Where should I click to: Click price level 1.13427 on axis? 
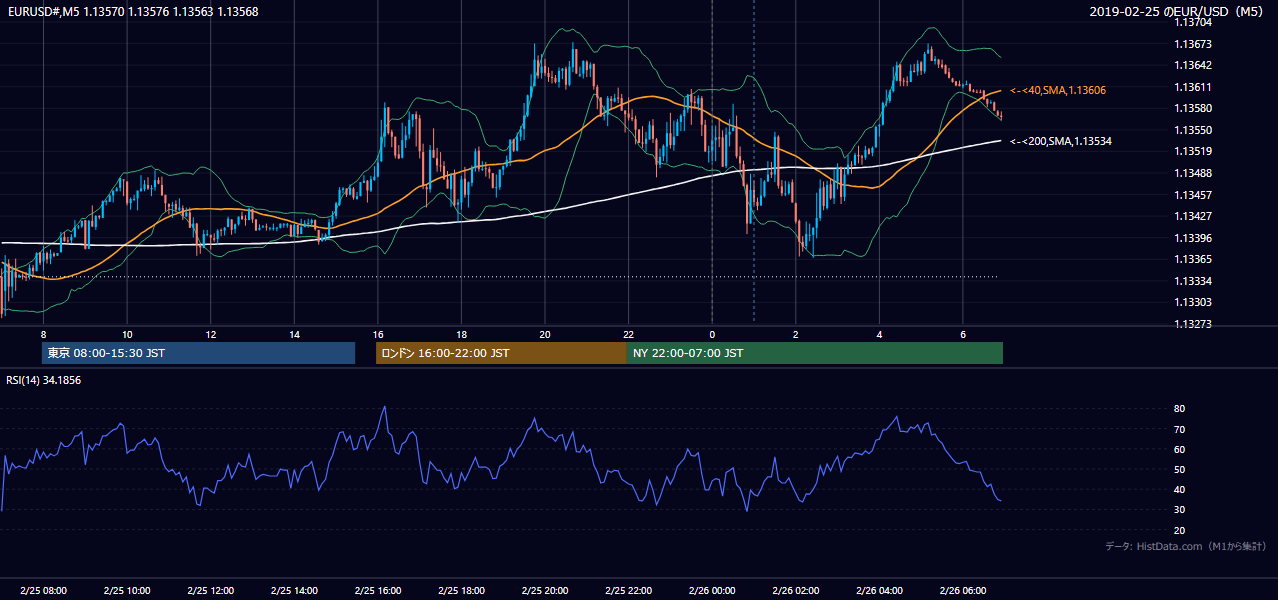(x=1194, y=216)
